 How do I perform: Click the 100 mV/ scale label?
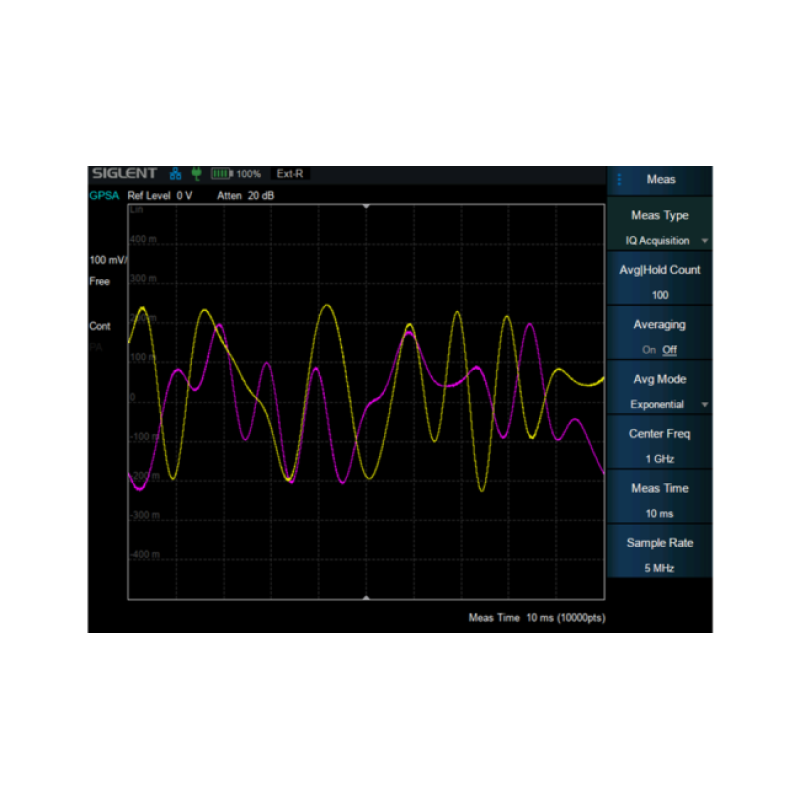pyautogui.click(x=108, y=260)
